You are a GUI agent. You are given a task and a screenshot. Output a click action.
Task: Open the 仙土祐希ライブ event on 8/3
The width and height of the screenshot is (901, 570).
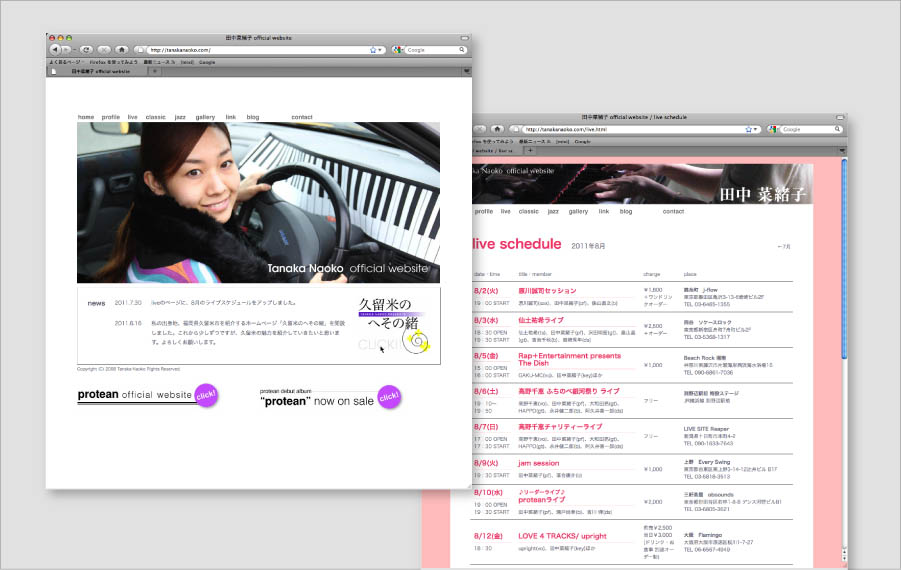(541, 320)
